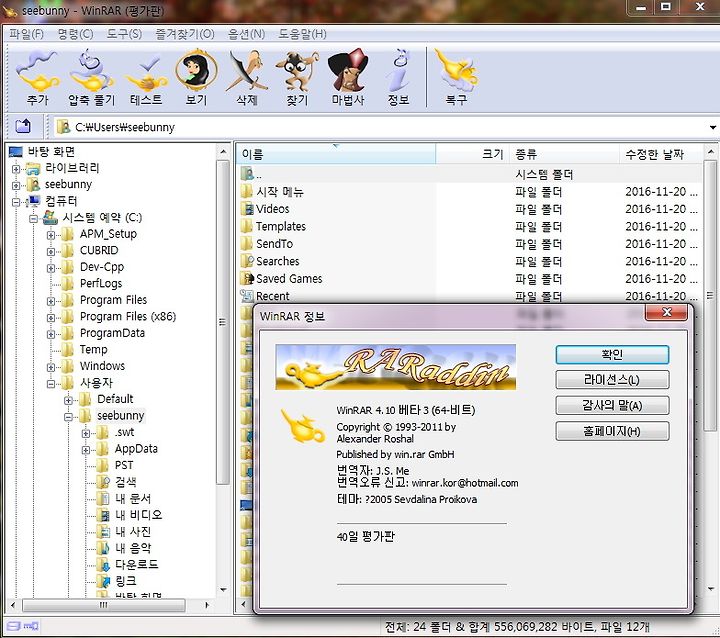This screenshot has height=638, width=720.
Task: Open the address path dropdown arrow
Action: pos(712,127)
